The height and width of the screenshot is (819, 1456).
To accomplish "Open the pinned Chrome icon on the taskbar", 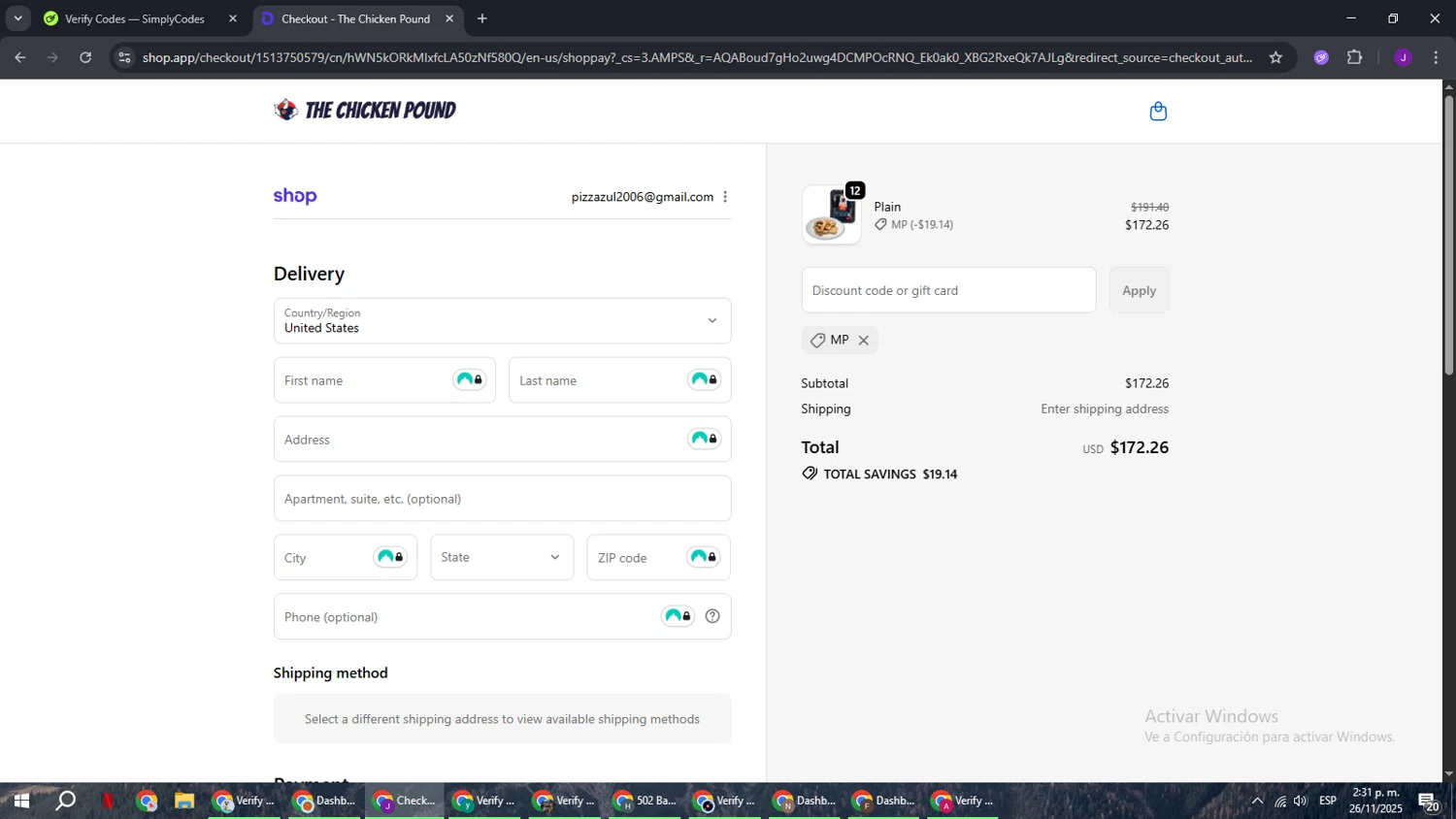I will click(147, 801).
